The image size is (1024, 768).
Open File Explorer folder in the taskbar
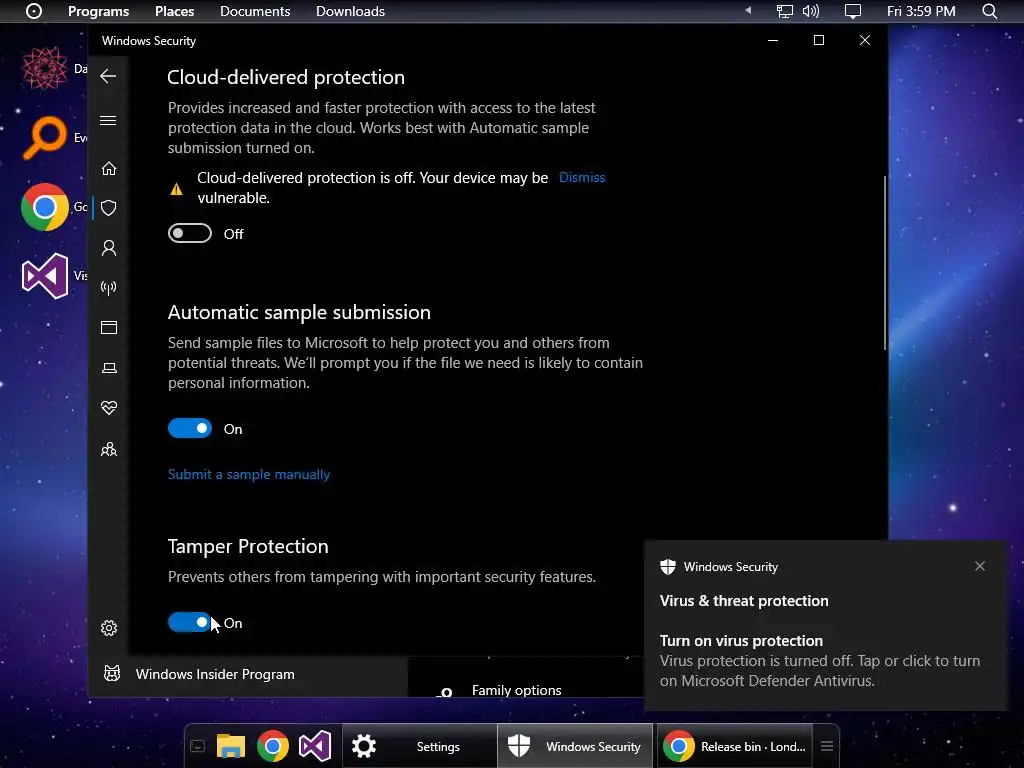[231, 746]
